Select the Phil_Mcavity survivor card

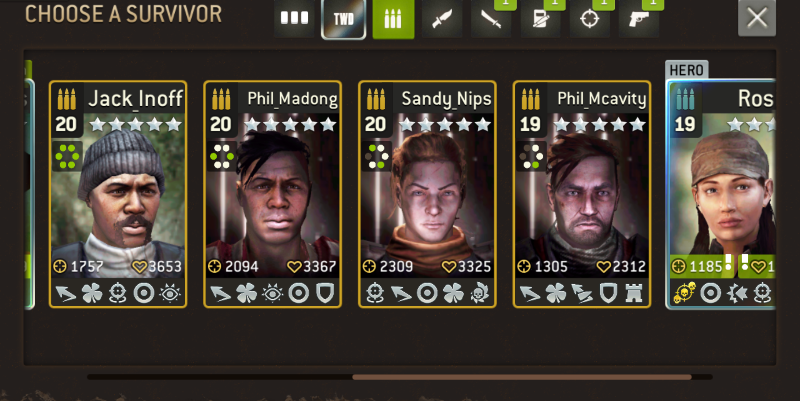[x=582, y=194]
